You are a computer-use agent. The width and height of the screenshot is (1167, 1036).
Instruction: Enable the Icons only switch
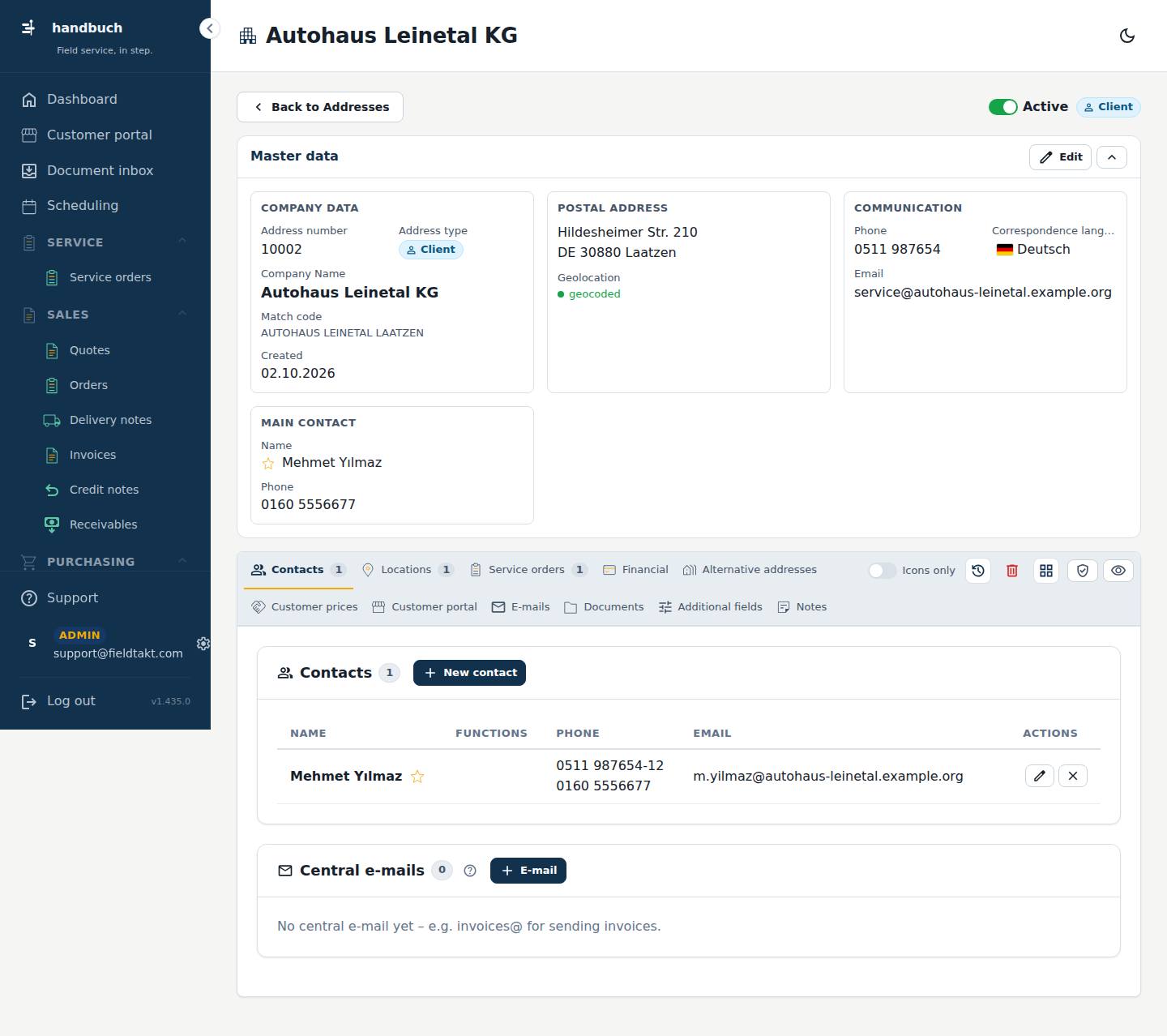[882, 571]
